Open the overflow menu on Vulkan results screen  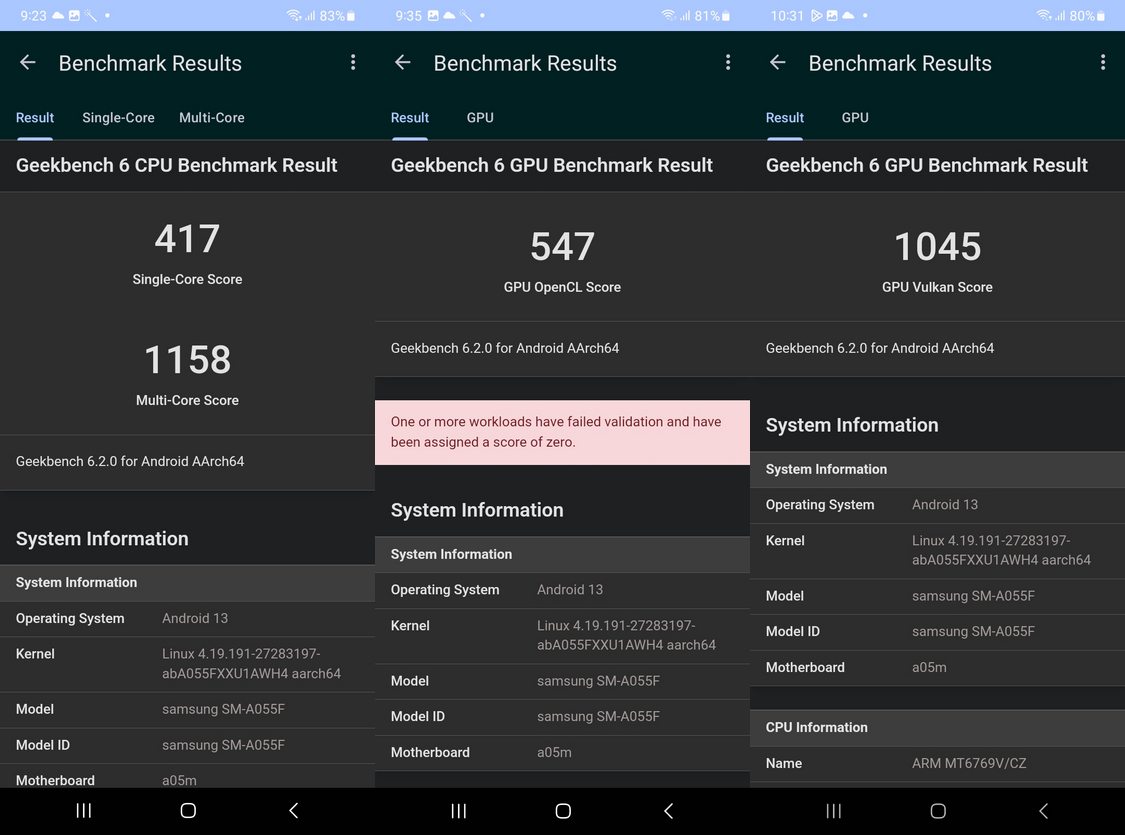(x=1103, y=62)
